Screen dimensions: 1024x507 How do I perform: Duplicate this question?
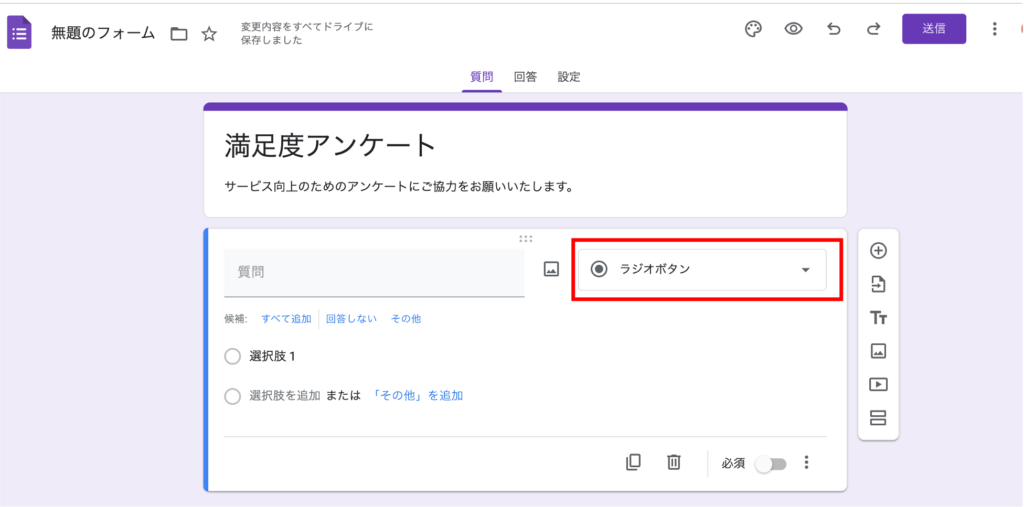633,463
